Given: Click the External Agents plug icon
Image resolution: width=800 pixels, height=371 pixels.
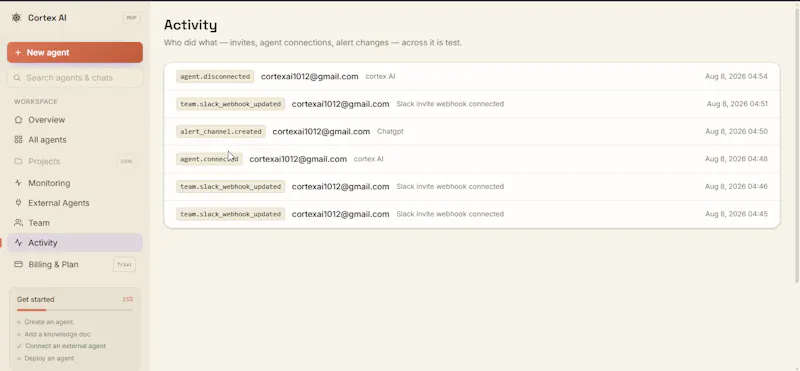Looking at the screenshot, I should [18, 203].
